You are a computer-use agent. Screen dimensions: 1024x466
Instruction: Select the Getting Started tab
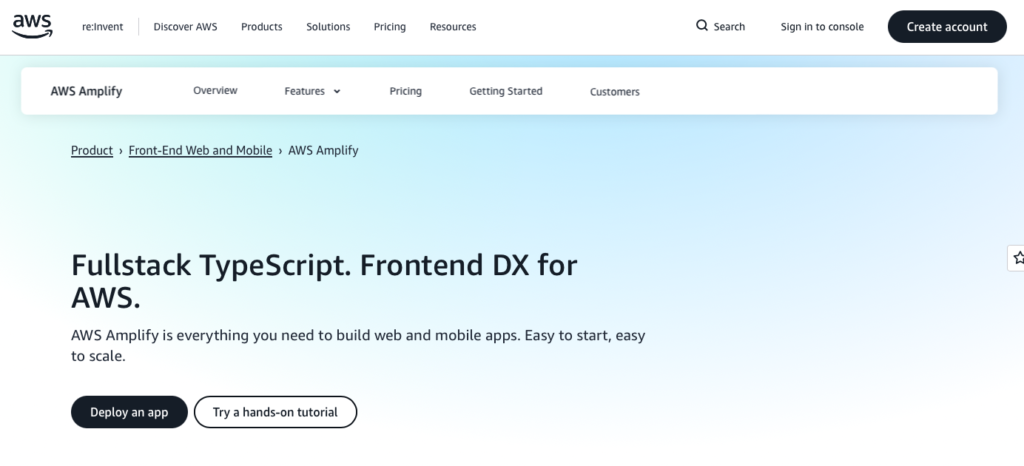505,91
